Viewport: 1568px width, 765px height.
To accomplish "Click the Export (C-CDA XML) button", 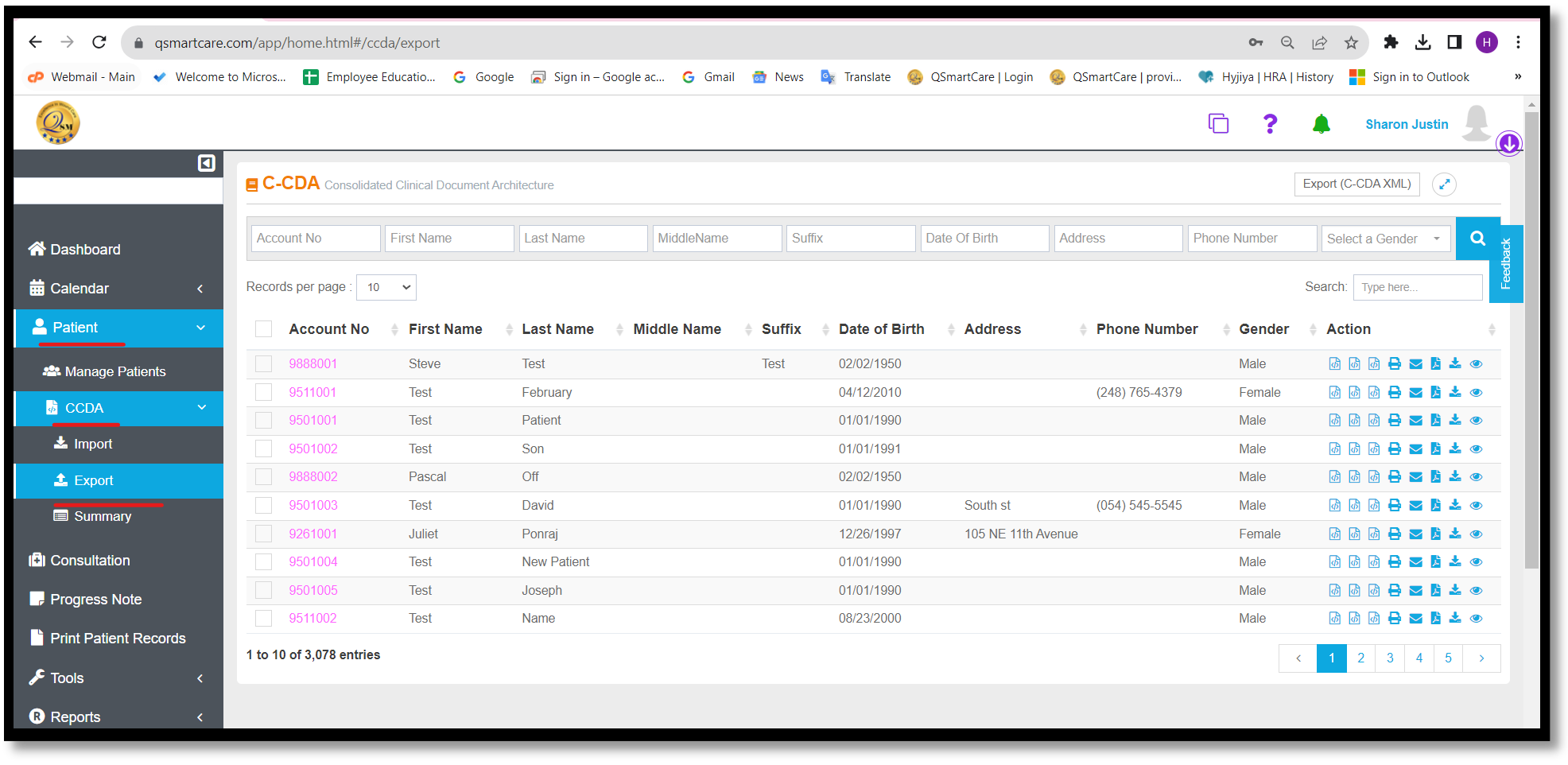I will (1356, 184).
